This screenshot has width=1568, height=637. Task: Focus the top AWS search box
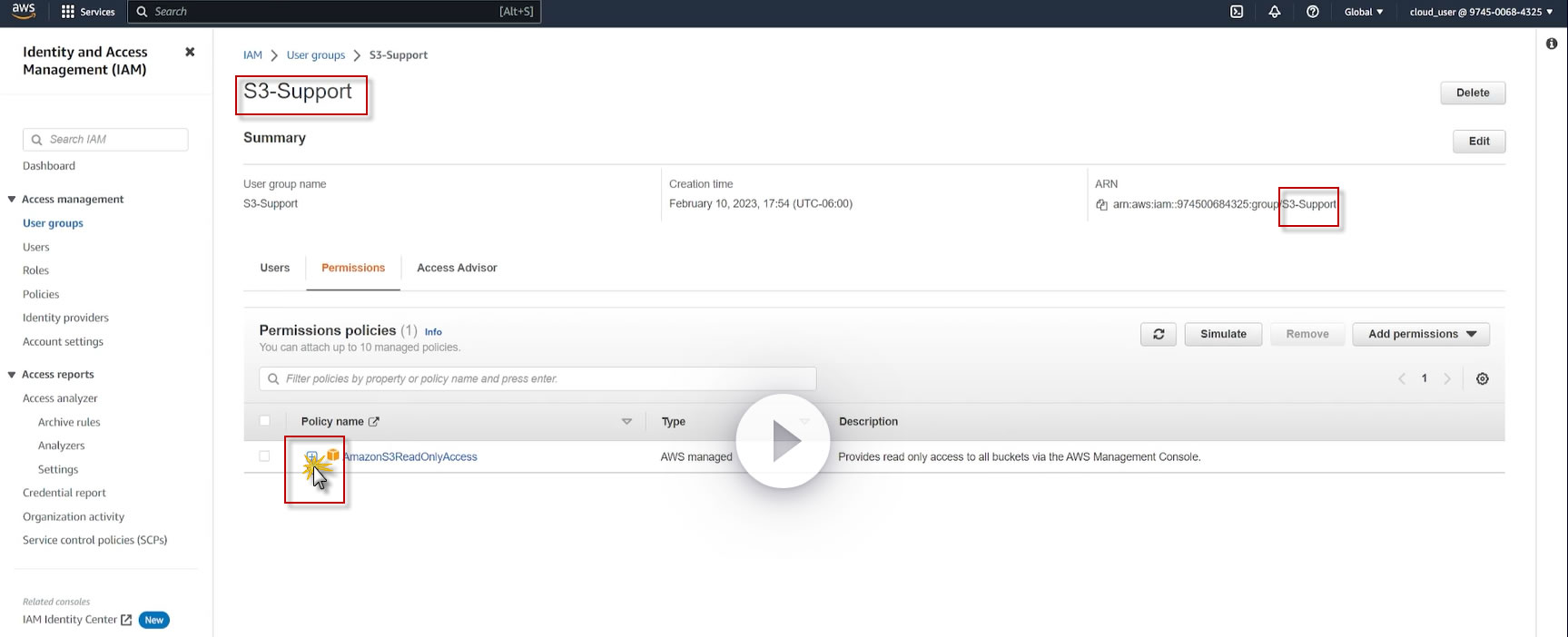point(334,12)
